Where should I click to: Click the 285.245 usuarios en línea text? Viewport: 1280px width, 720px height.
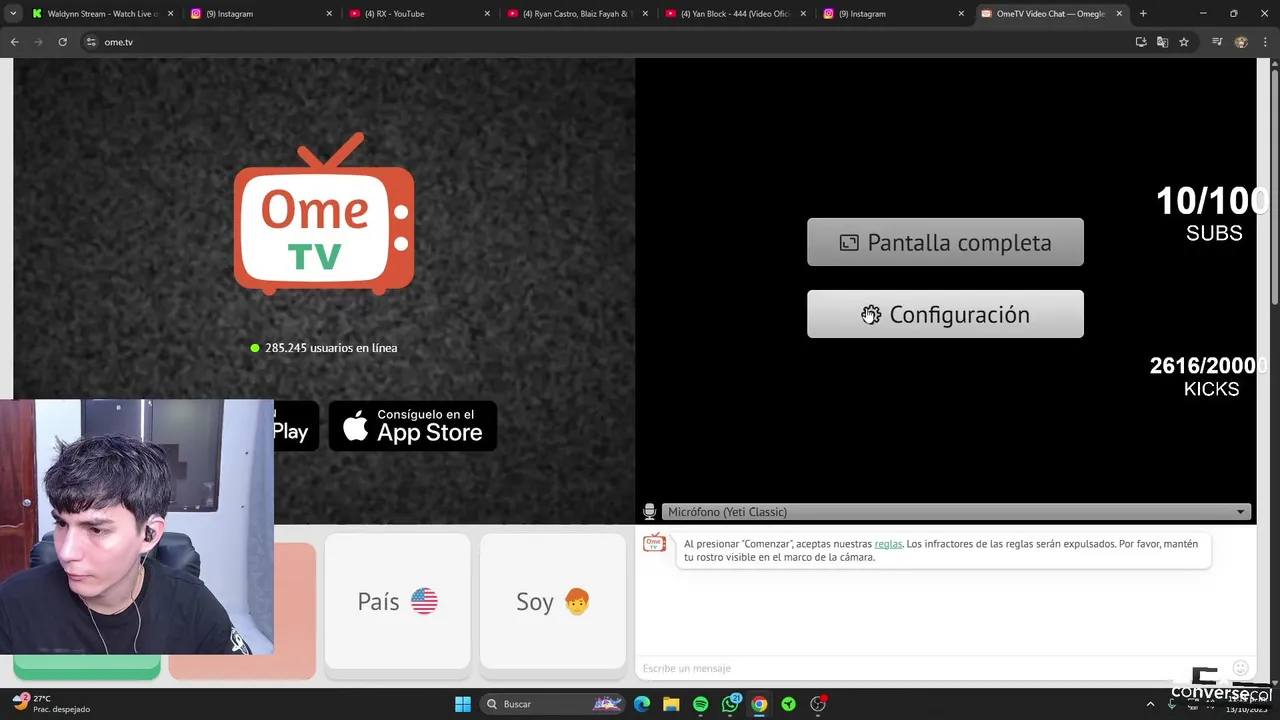(331, 348)
